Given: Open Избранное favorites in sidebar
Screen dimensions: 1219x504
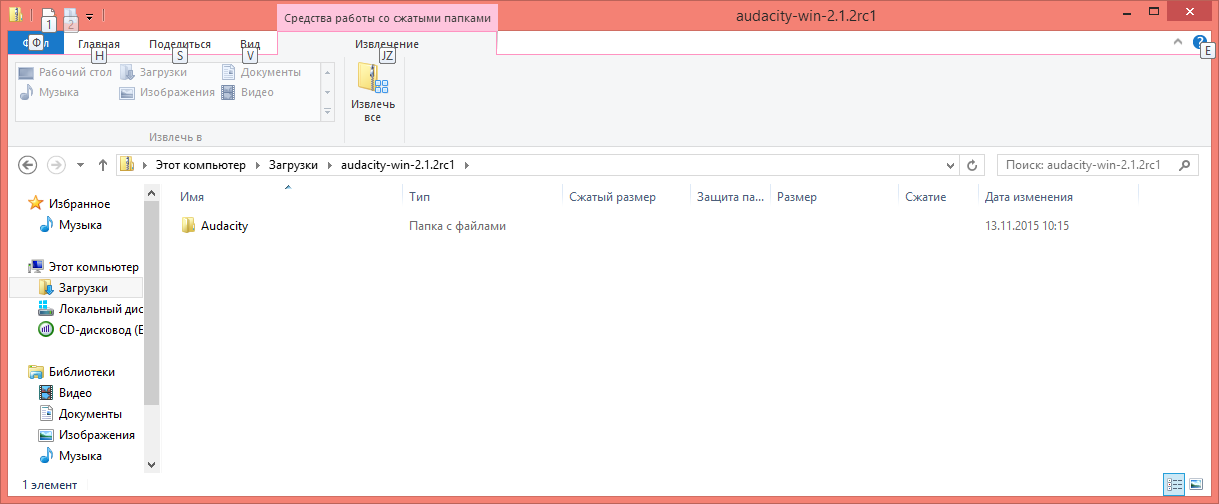Looking at the screenshot, I should click(x=69, y=204).
